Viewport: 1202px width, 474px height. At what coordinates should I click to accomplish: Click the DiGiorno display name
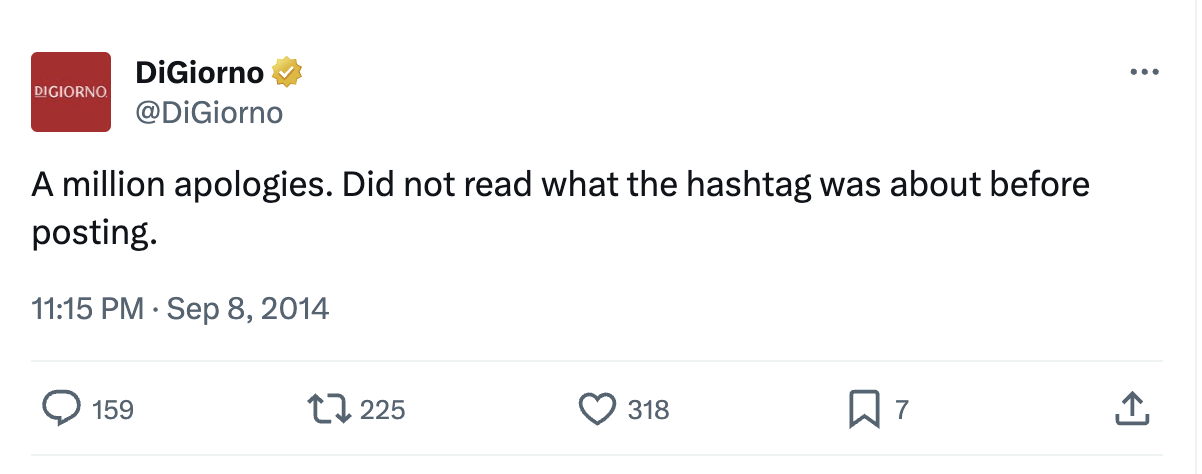199,73
